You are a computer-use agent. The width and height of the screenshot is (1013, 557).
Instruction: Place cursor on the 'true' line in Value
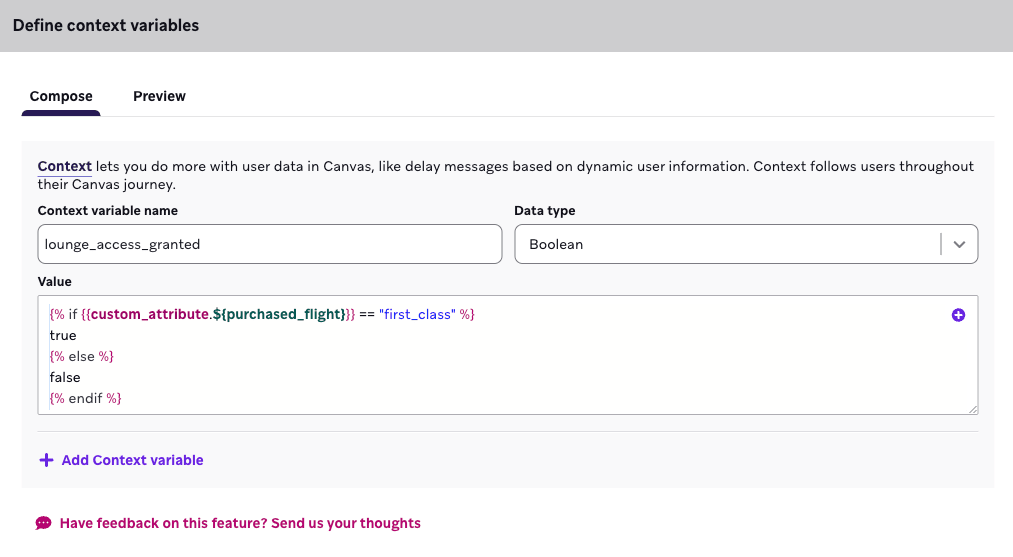(x=63, y=336)
